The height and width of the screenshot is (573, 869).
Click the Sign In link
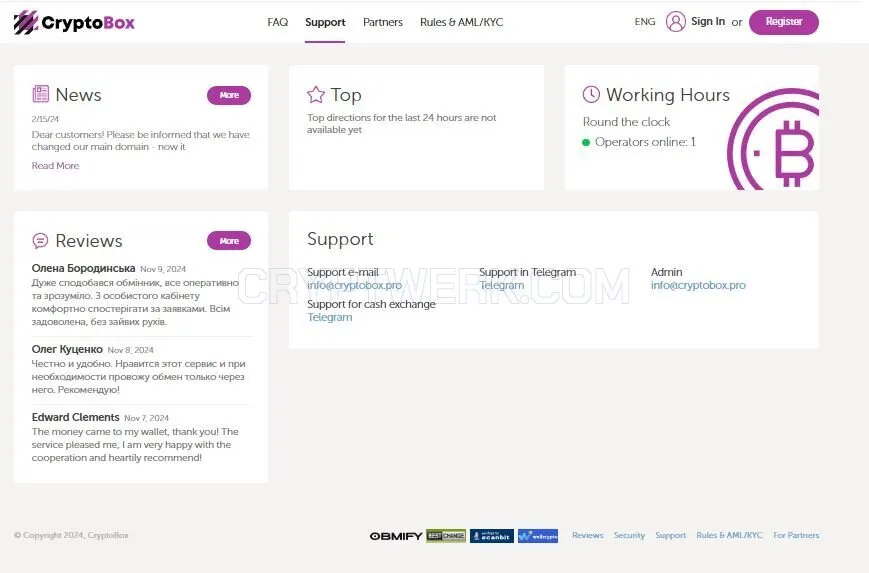[708, 21]
